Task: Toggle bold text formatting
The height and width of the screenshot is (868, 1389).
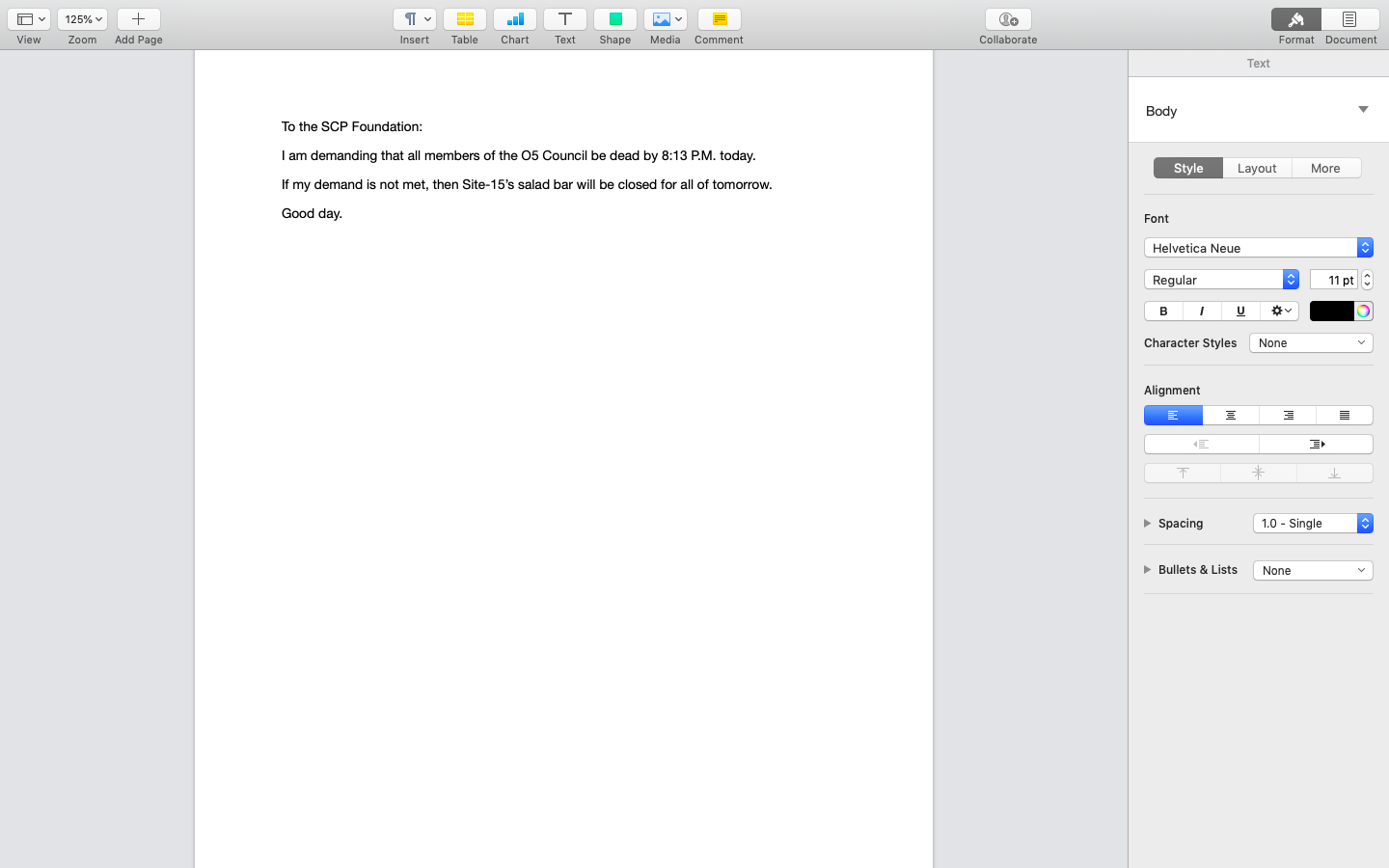Action: pyautogui.click(x=1163, y=311)
